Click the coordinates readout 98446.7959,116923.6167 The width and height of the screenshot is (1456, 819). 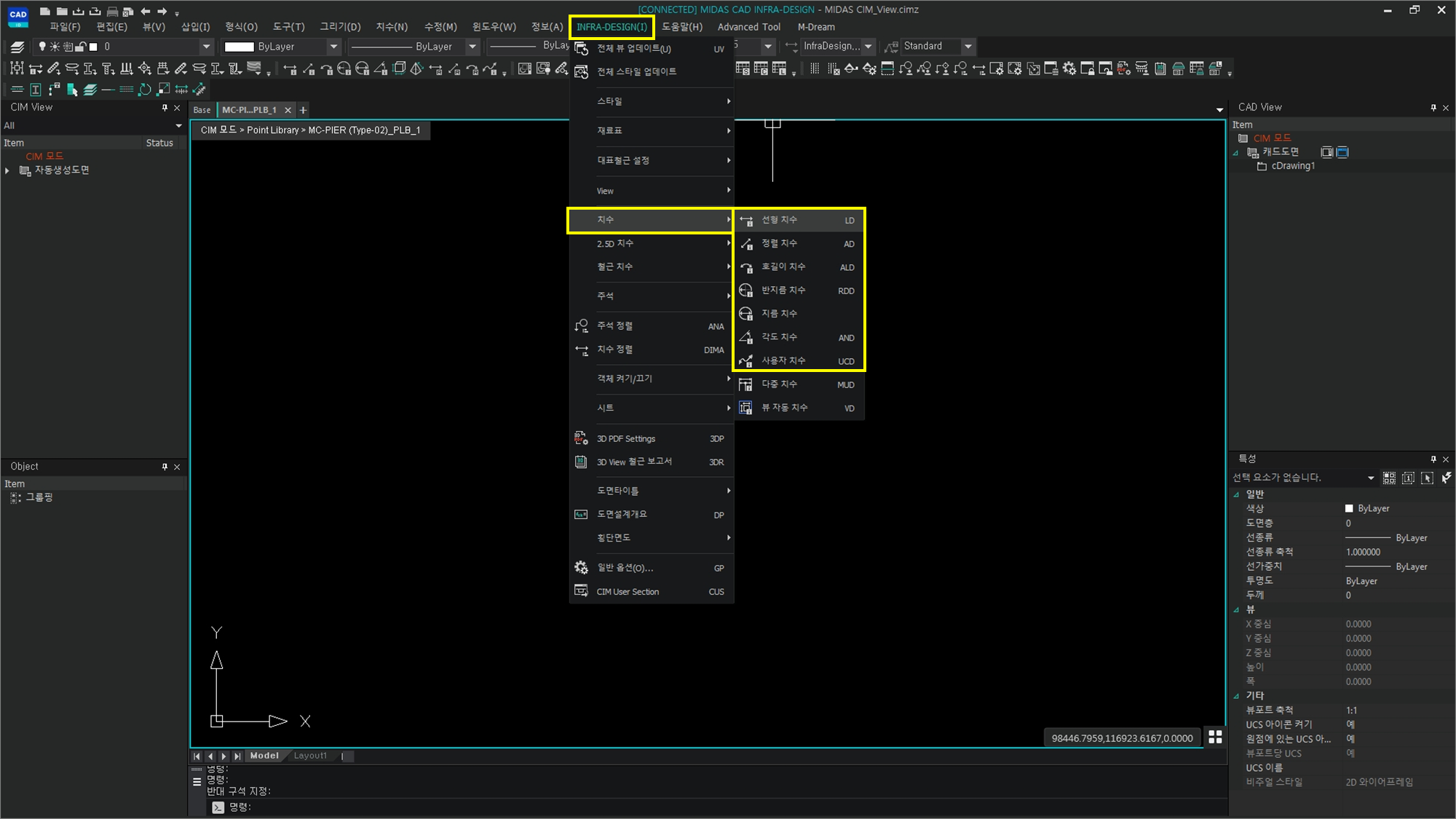(1122, 737)
